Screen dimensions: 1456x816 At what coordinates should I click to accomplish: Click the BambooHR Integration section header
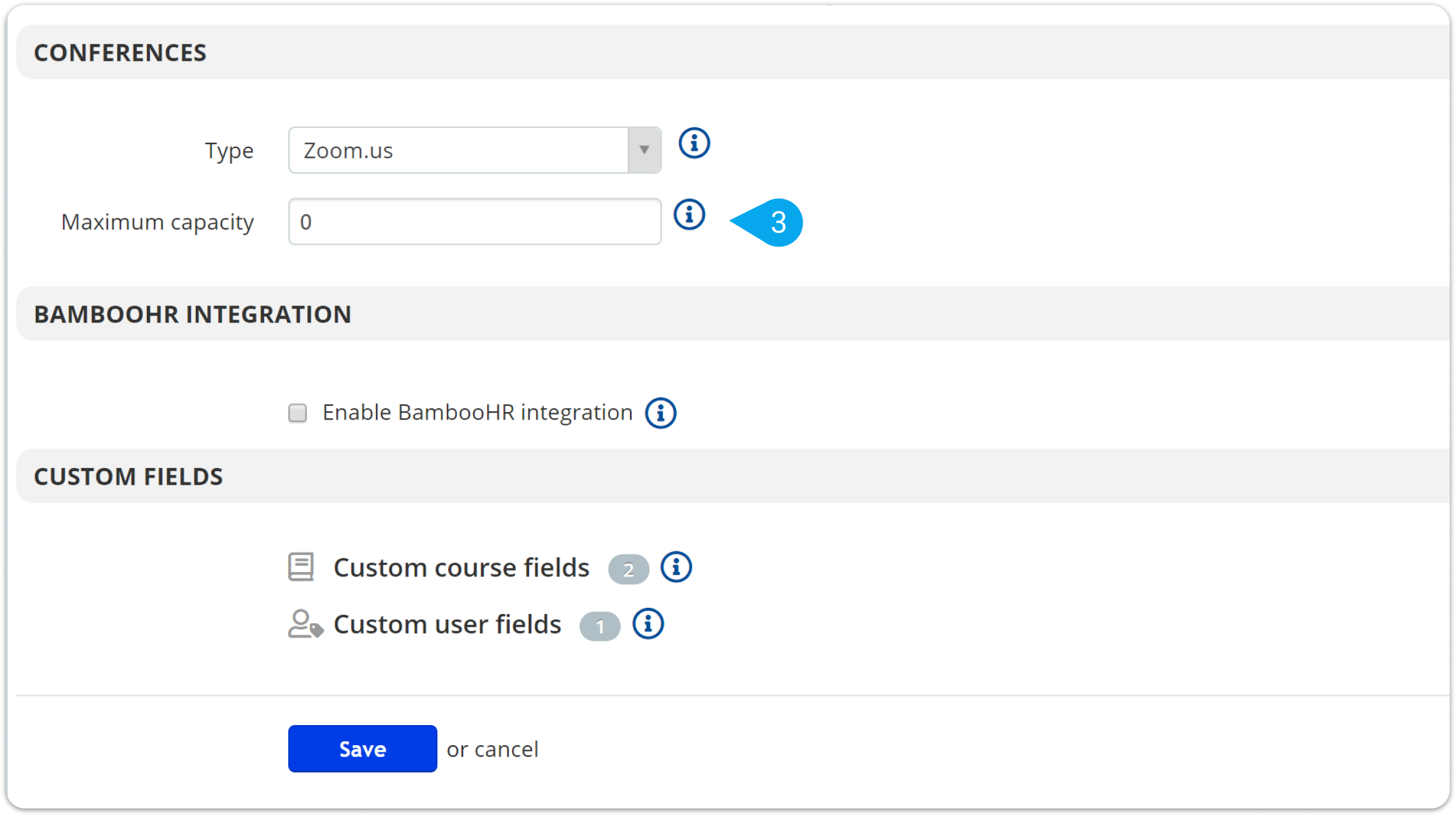point(192,314)
